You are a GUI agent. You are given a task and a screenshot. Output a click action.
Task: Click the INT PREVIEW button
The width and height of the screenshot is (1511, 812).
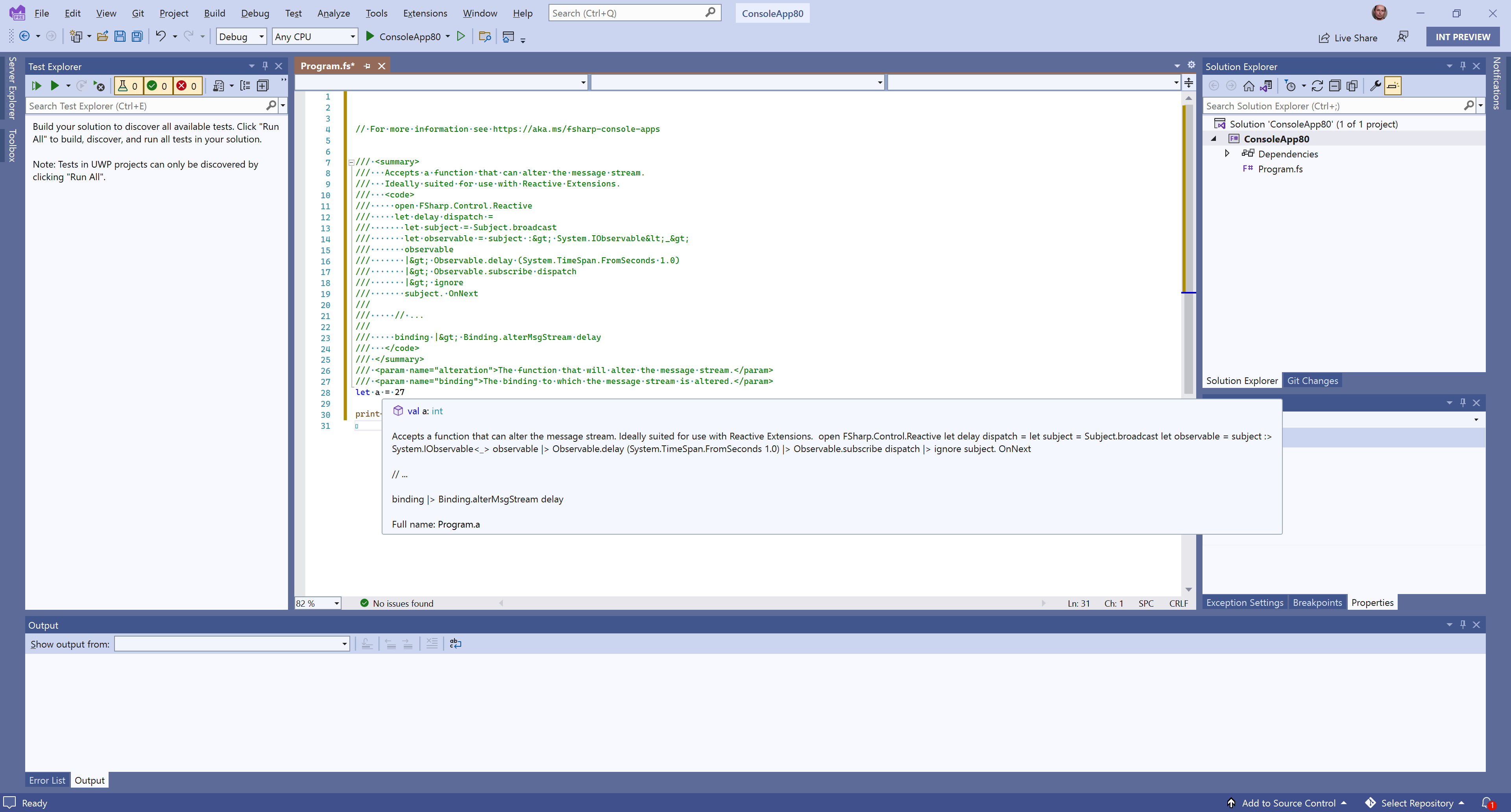click(x=1462, y=36)
